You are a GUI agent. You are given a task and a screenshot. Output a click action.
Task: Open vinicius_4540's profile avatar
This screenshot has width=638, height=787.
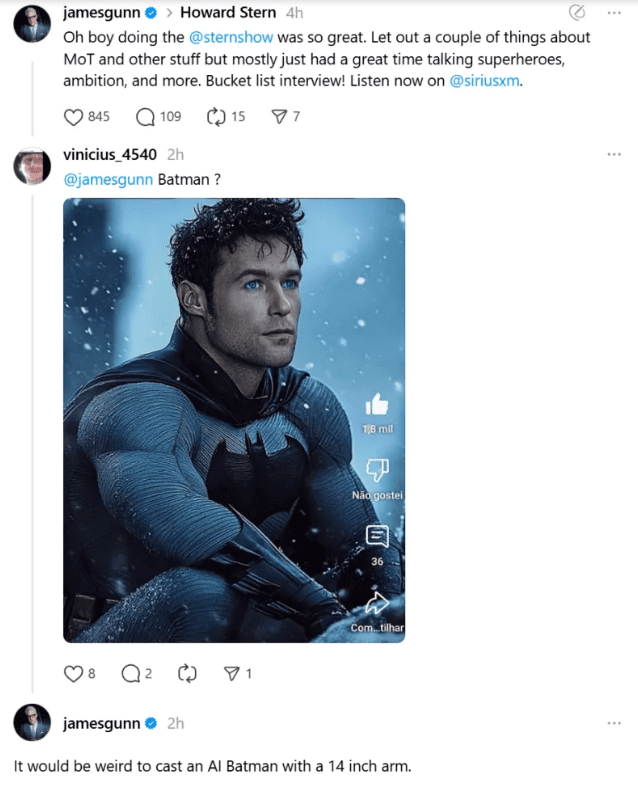[32, 166]
